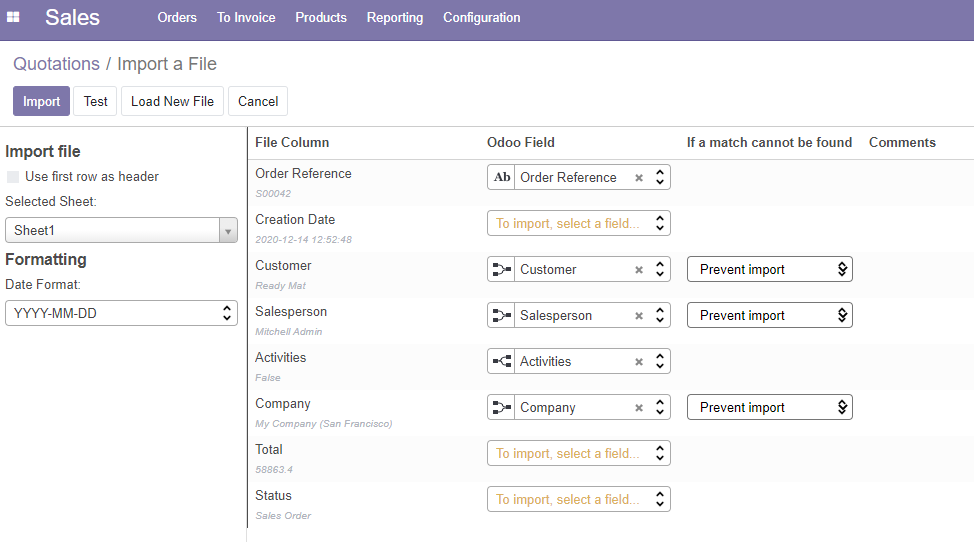The height and width of the screenshot is (542, 974).
Task: Expand the Date Format selector
Action: 121,313
